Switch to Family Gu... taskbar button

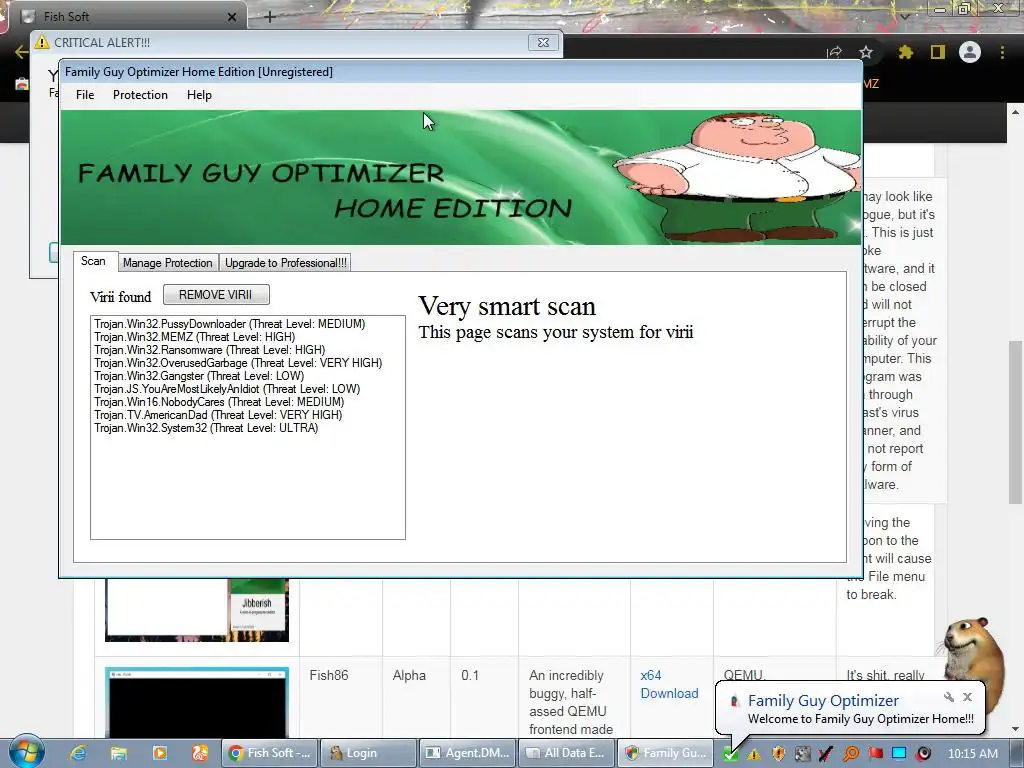point(665,753)
